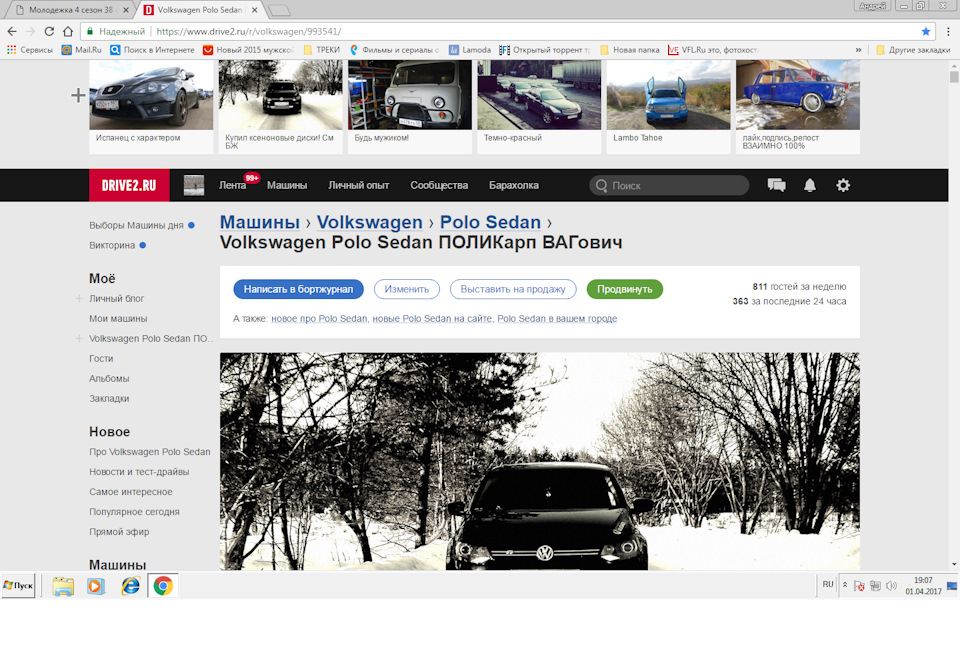
Task: Open the Lambo Tahoe thumbnail
Action: point(668,93)
